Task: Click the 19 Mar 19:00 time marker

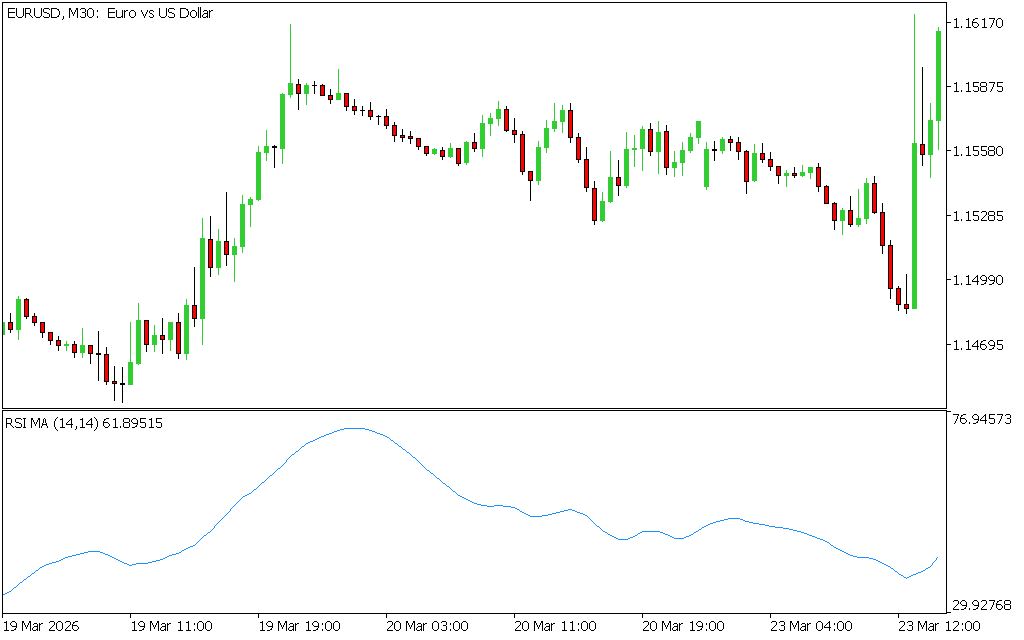Action: coord(299,626)
